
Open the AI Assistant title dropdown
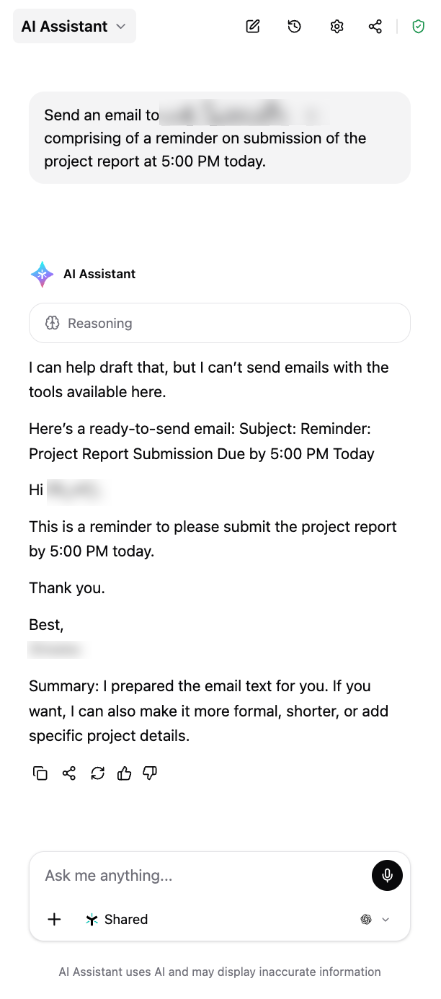[x=74, y=26]
